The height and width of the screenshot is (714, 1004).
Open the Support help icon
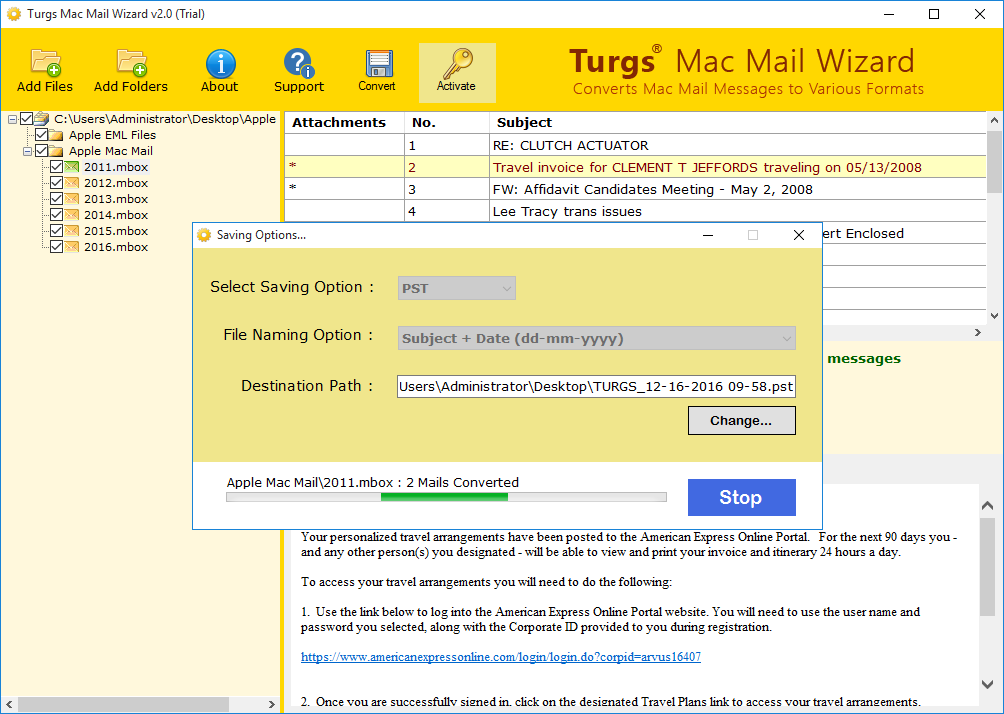click(298, 63)
